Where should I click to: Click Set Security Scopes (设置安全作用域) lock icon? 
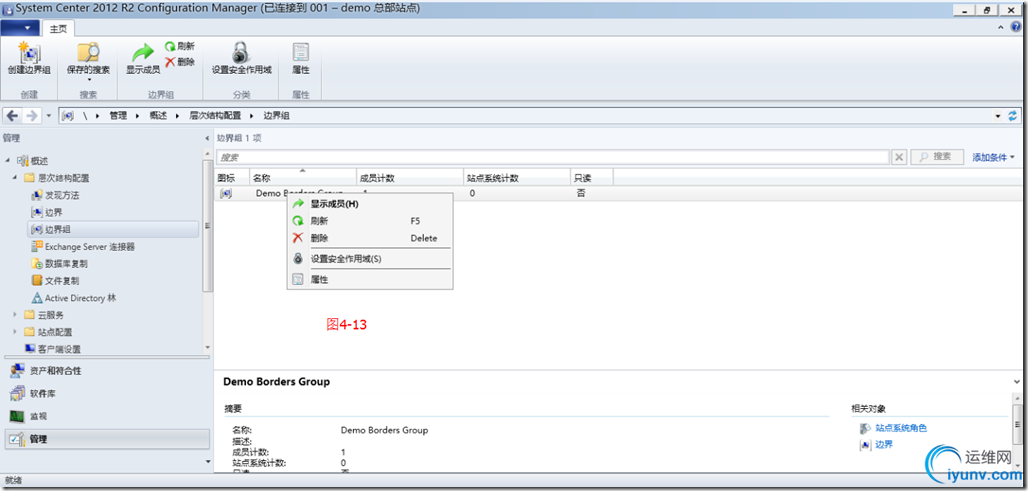[241, 53]
